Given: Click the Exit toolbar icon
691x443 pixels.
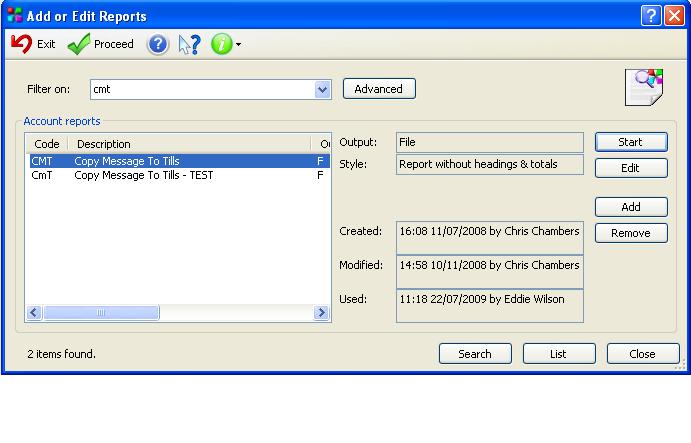Looking at the screenshot, I should (x=21, y=44).
